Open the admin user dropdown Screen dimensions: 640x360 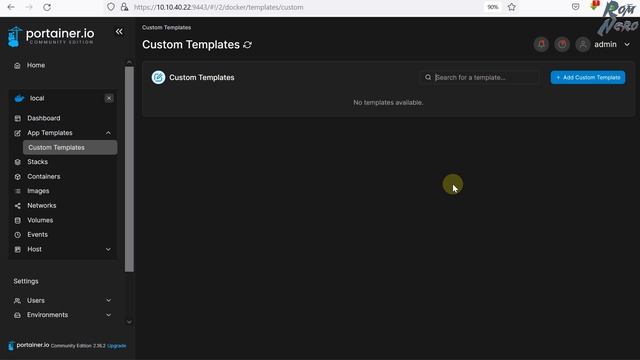click(x=612, y=44)
